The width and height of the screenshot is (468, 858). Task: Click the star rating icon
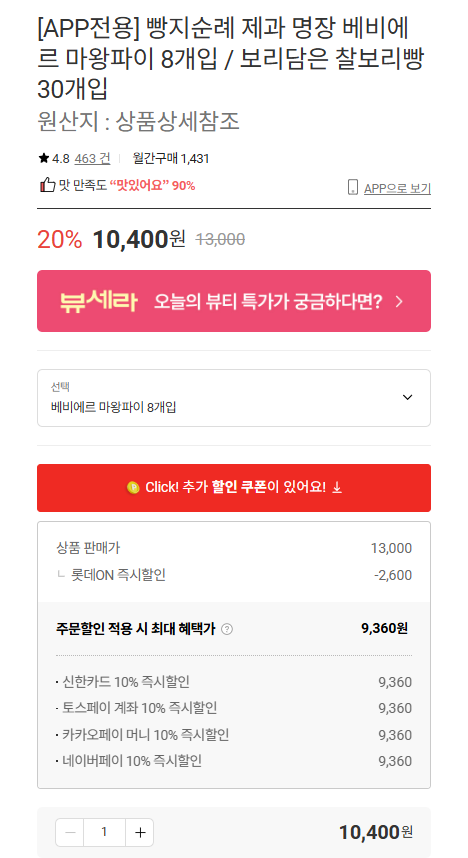(x=44, y=159)
